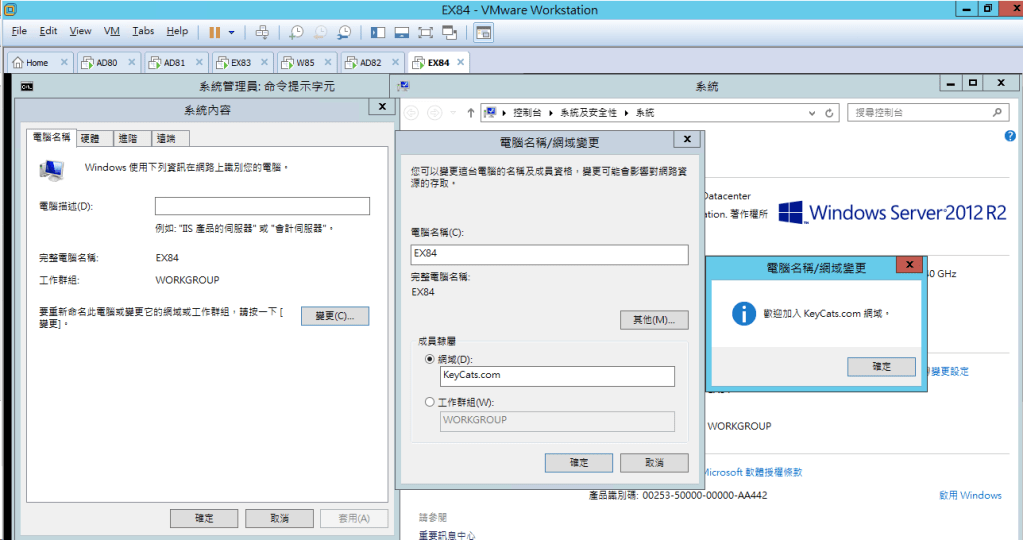Click the Unity mode toolbar icon

coord(450,32)
